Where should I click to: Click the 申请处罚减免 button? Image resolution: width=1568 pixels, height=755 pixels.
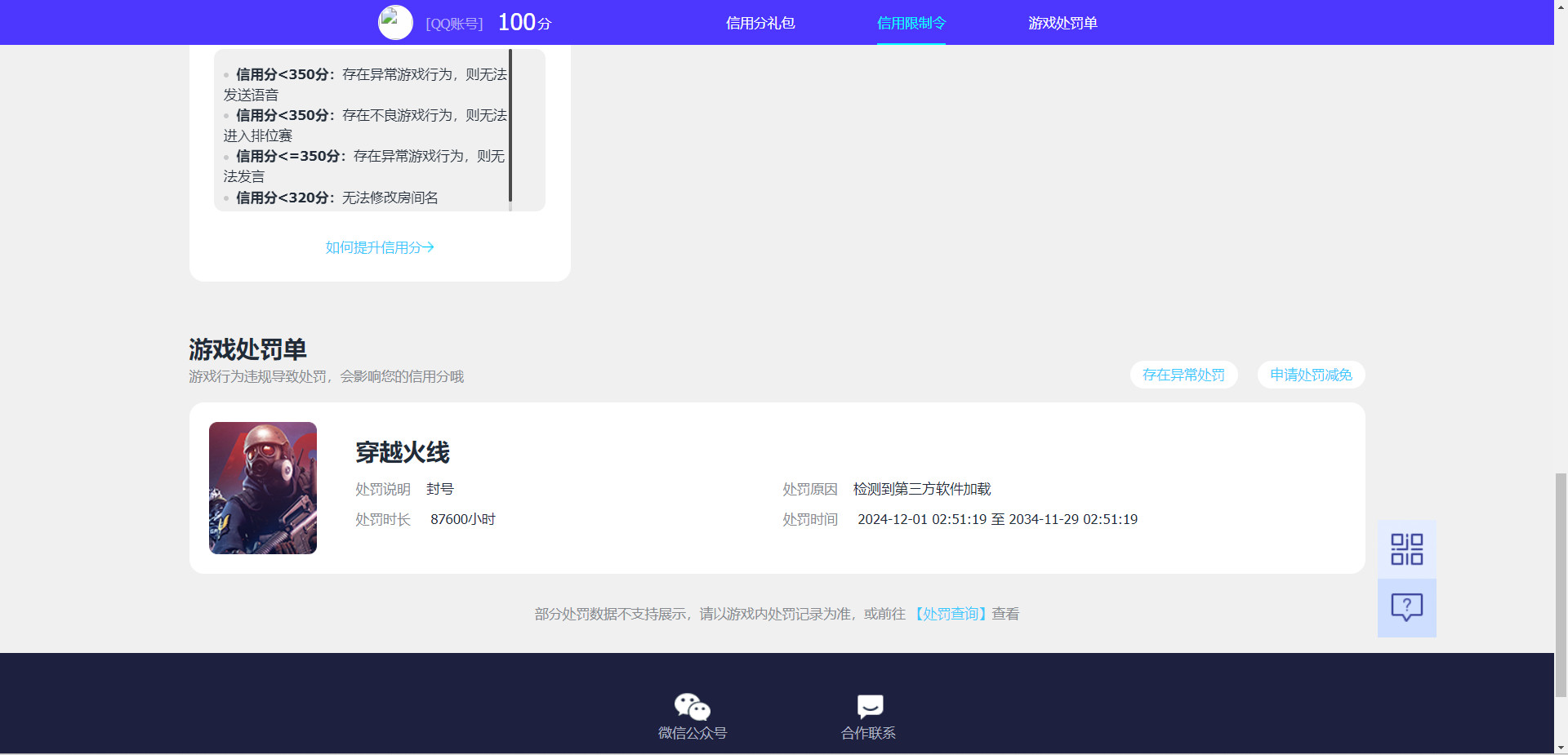pyautogui.click(x=1311, y=375)
